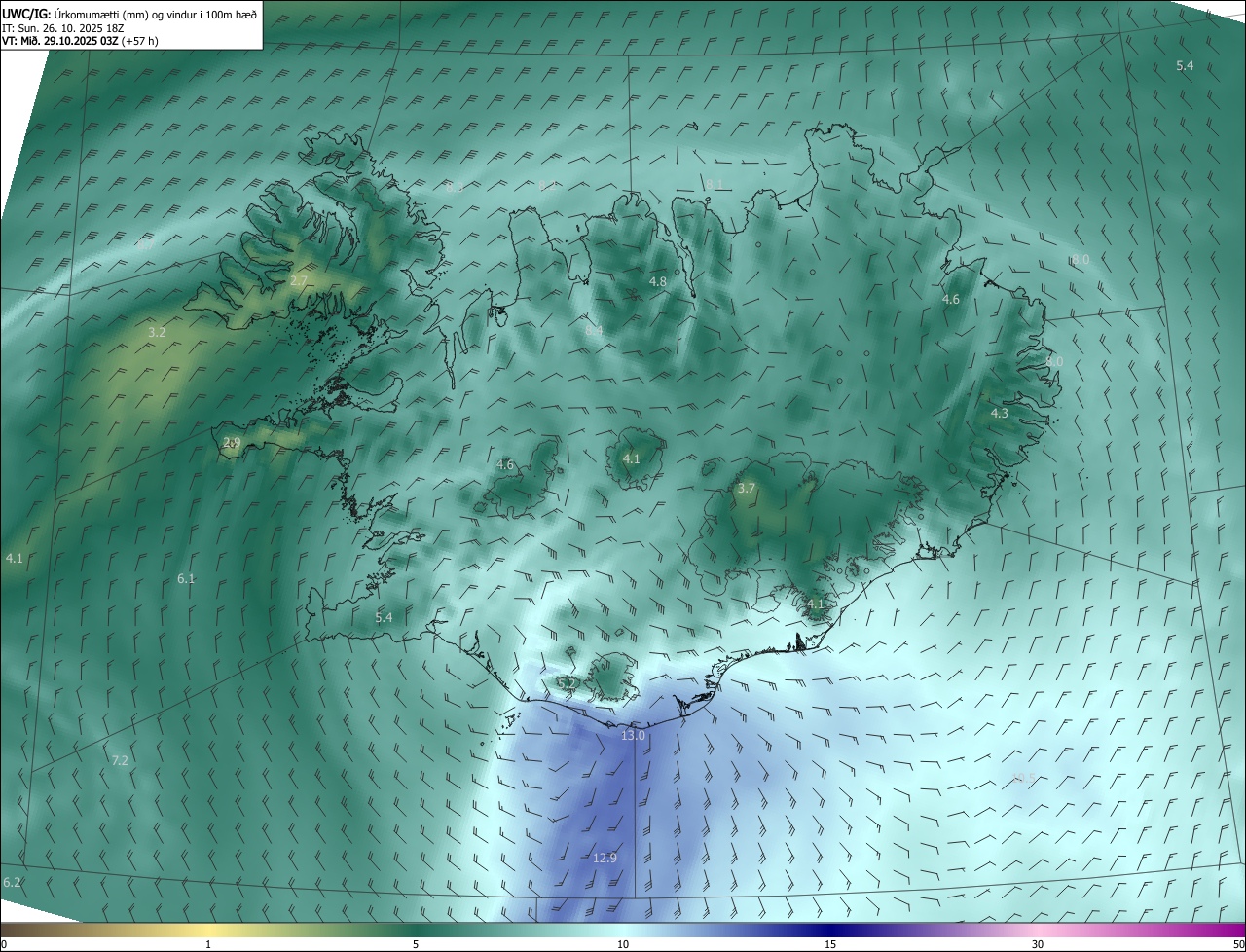This screenshot has height=952, width=1246.
Task: Click the 3.2 value west of the Westfjords
Action: [x=157, y=332]
